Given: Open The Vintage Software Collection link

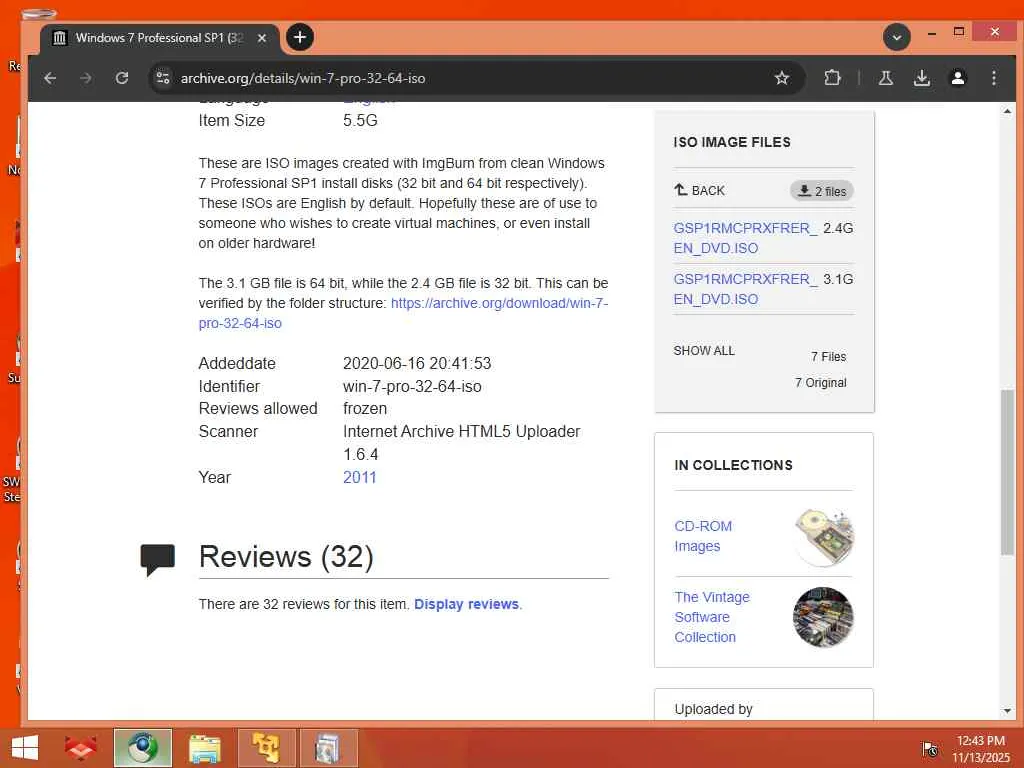Looking at the screenshot, I should 712,617.
